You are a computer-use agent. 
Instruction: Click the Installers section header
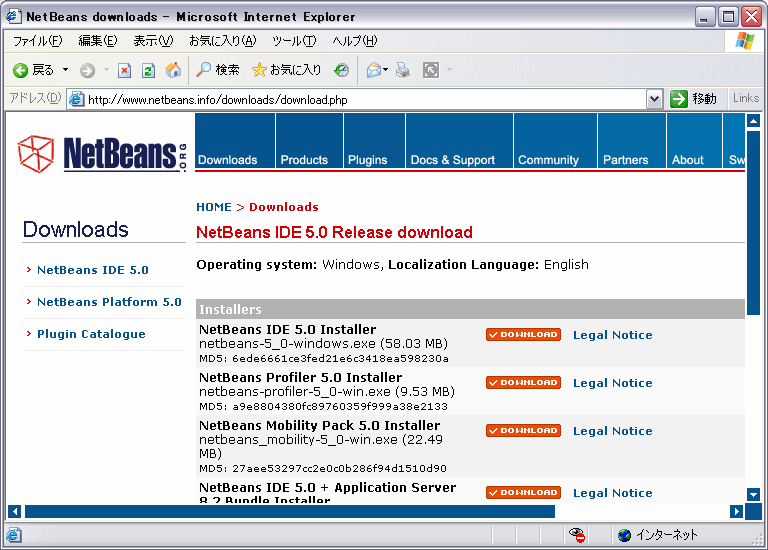tap(470, 309)
